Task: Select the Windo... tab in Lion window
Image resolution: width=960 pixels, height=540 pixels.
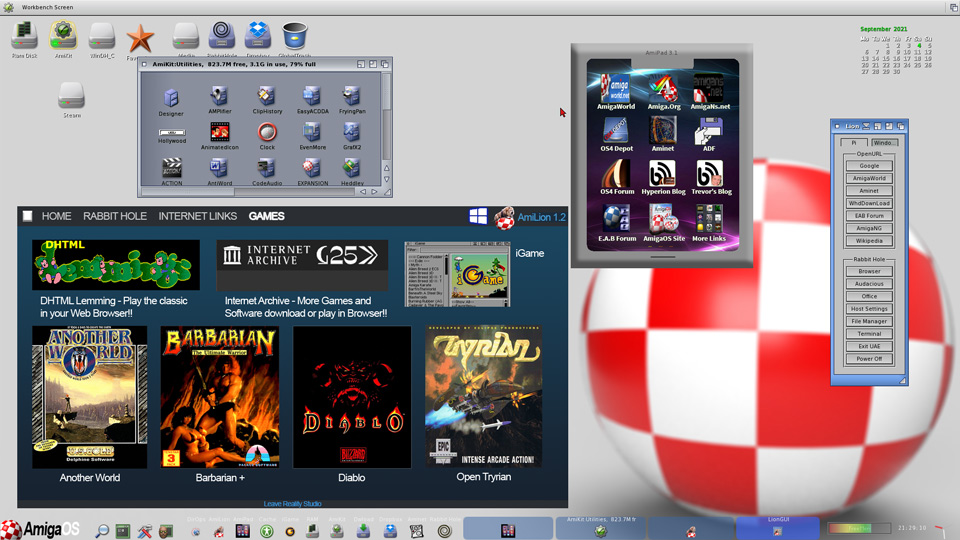Action: (x=883, y=142)
